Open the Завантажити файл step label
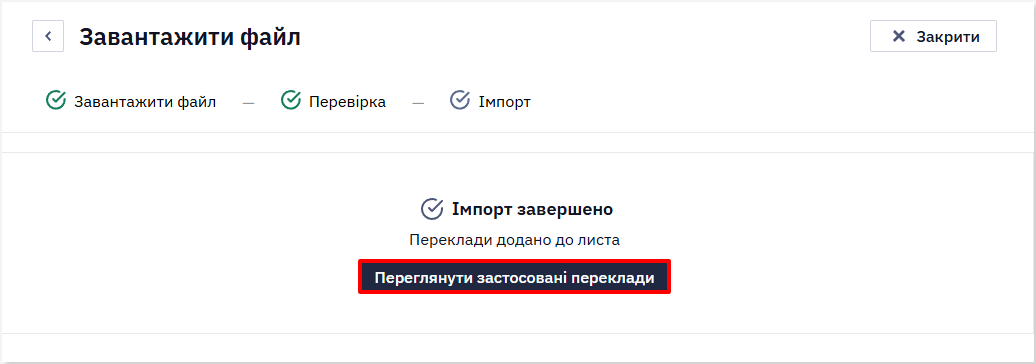Screen dimensions: 1036x364 [x=145, y=102]
